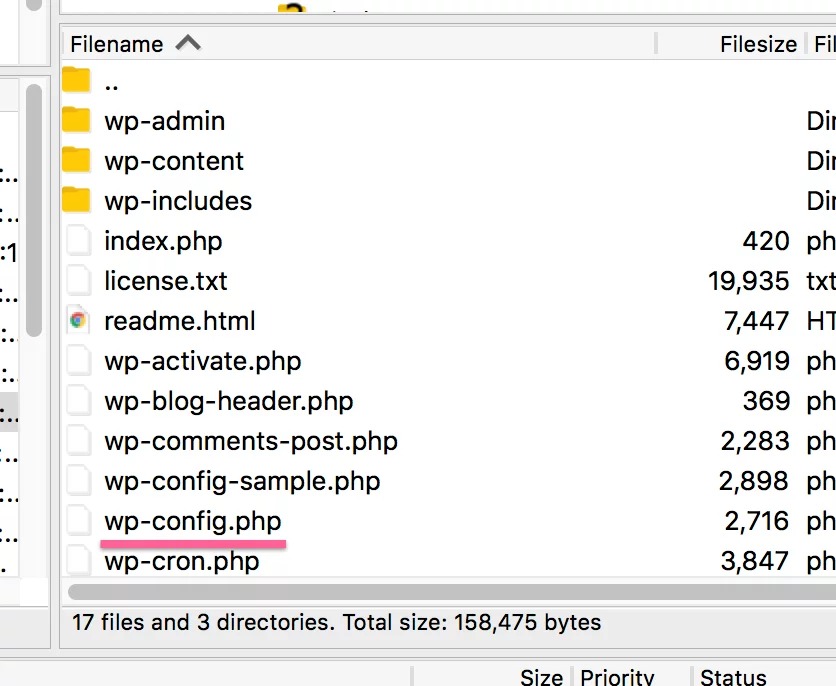
Task: Click the Chrome icon beside readme.html
Action: click(x=79, y=320)
